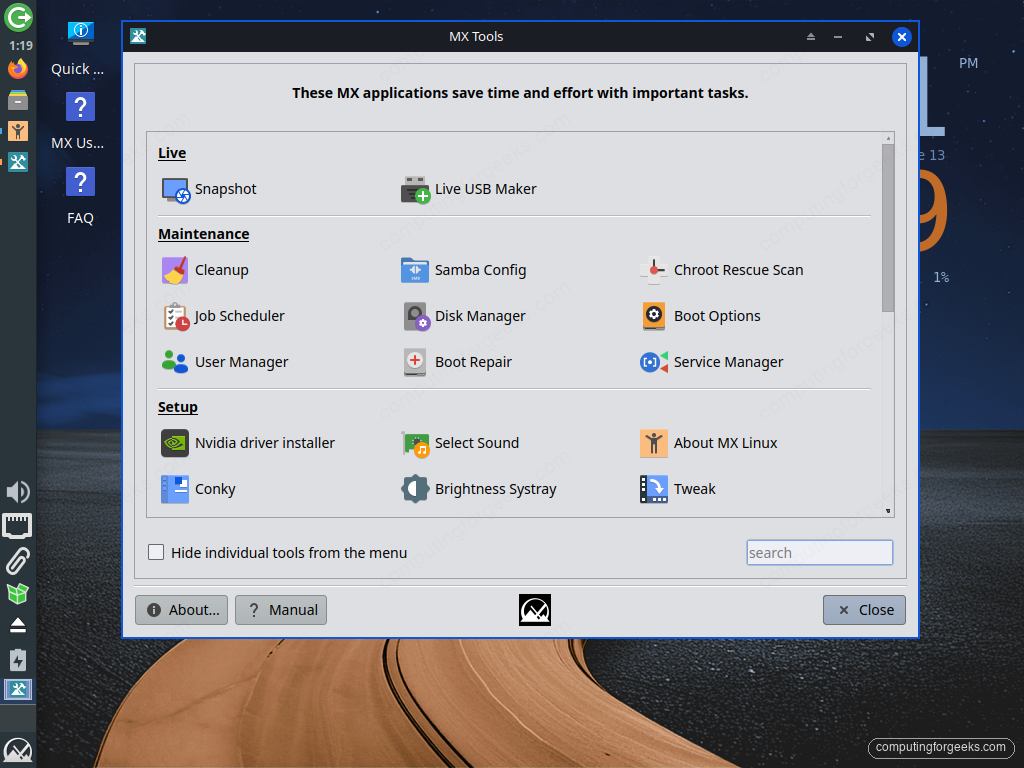Open Firefox from the side panel

click(18, 69)
